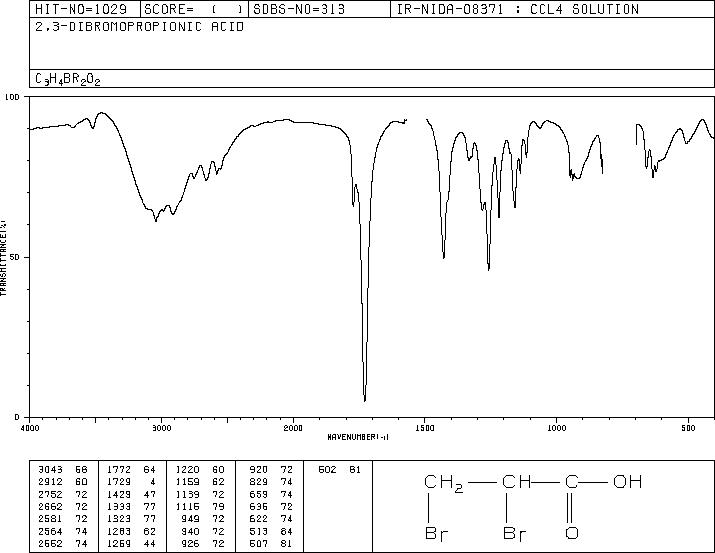Click peak table entry 3043
This screenshot has width=715, height=553.
point(50,469)
